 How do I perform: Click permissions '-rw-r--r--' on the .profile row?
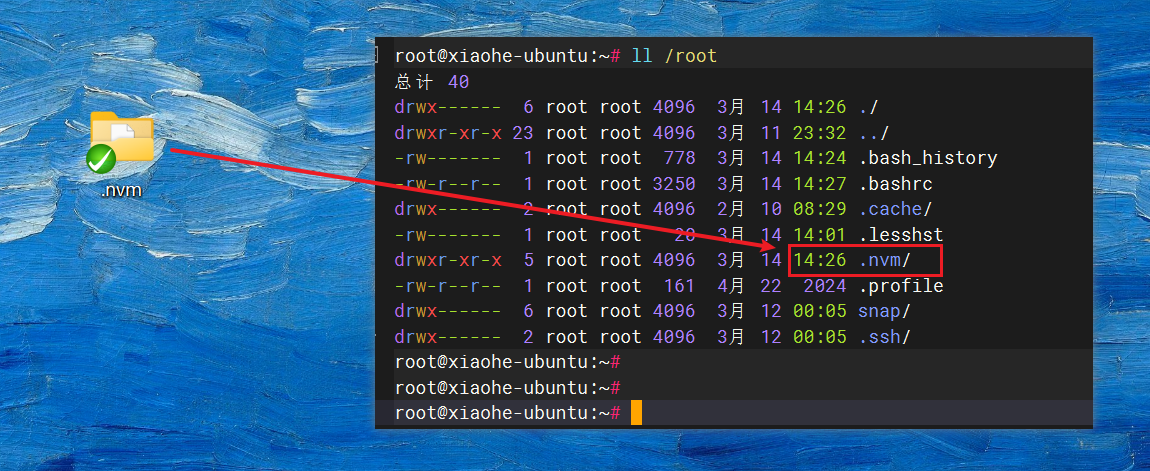tap(448, 286)
